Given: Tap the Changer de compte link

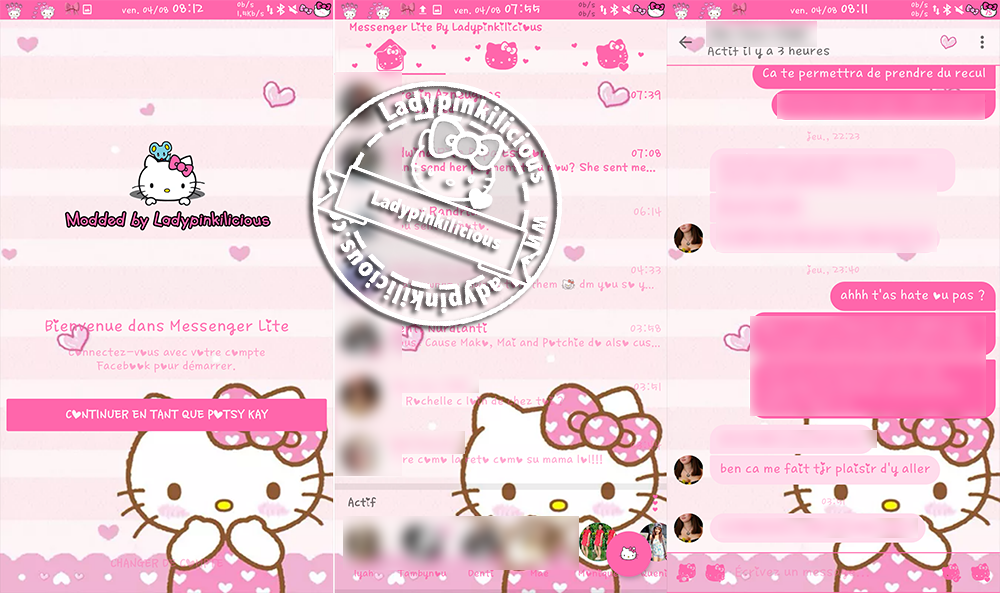Looking at the screenshot, I should tap(166, 563).
